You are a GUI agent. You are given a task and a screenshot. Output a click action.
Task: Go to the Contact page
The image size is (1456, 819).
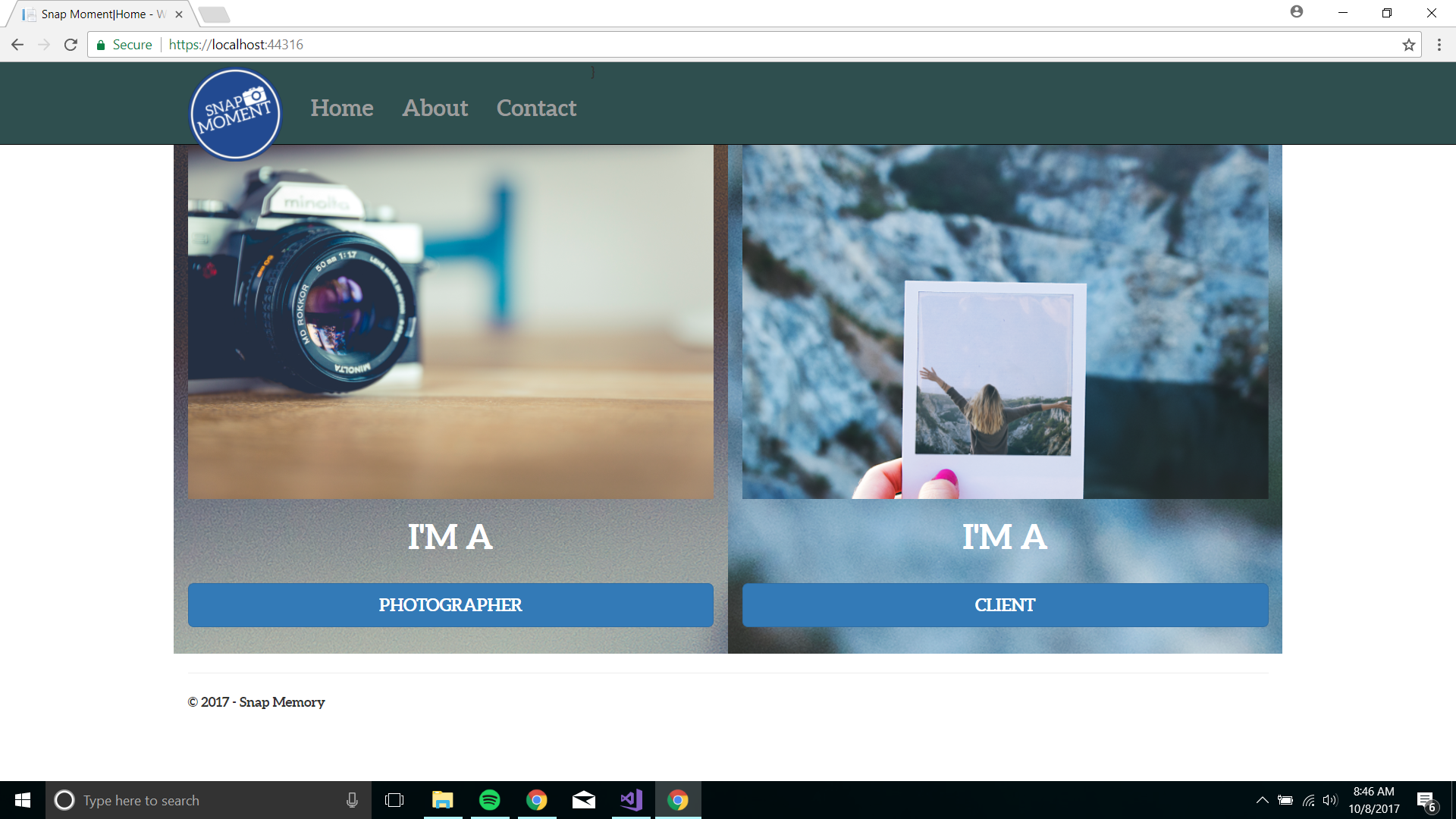pos(536,108)
